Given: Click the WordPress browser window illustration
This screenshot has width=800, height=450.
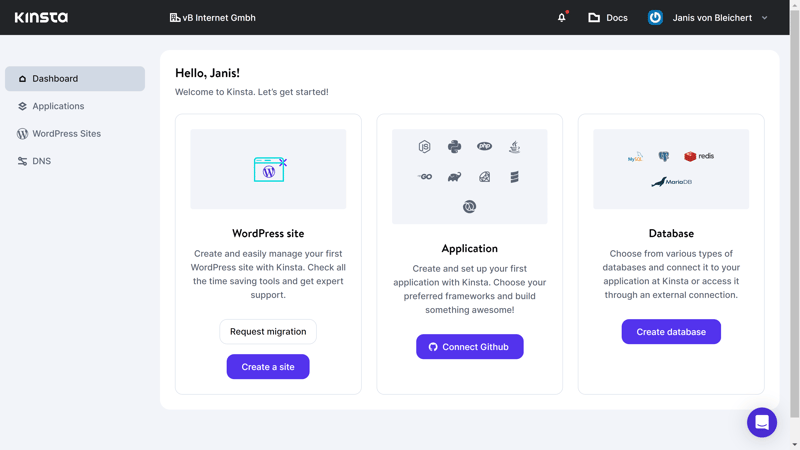Looking at the screenshot, I should [270, 169].
